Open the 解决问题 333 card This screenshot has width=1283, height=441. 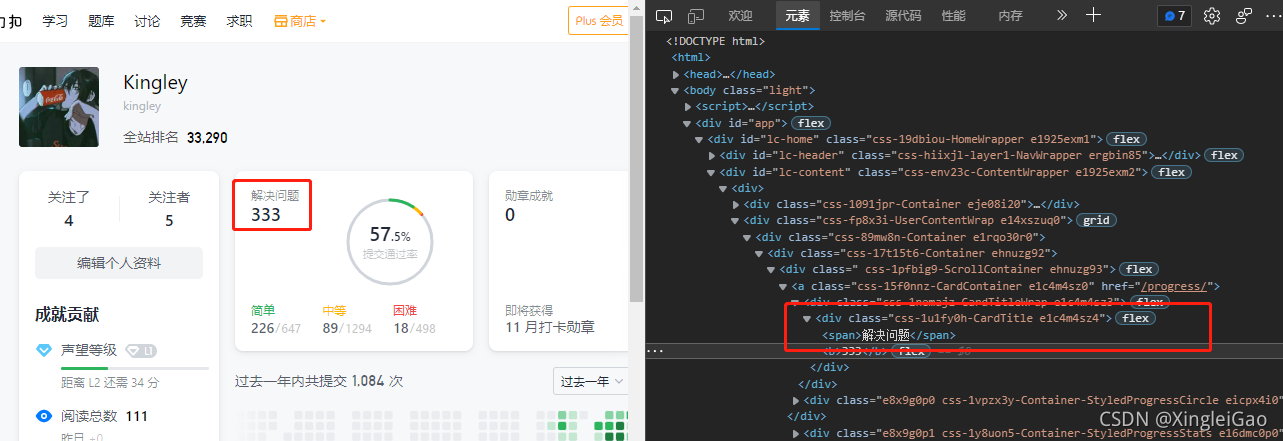273,205
